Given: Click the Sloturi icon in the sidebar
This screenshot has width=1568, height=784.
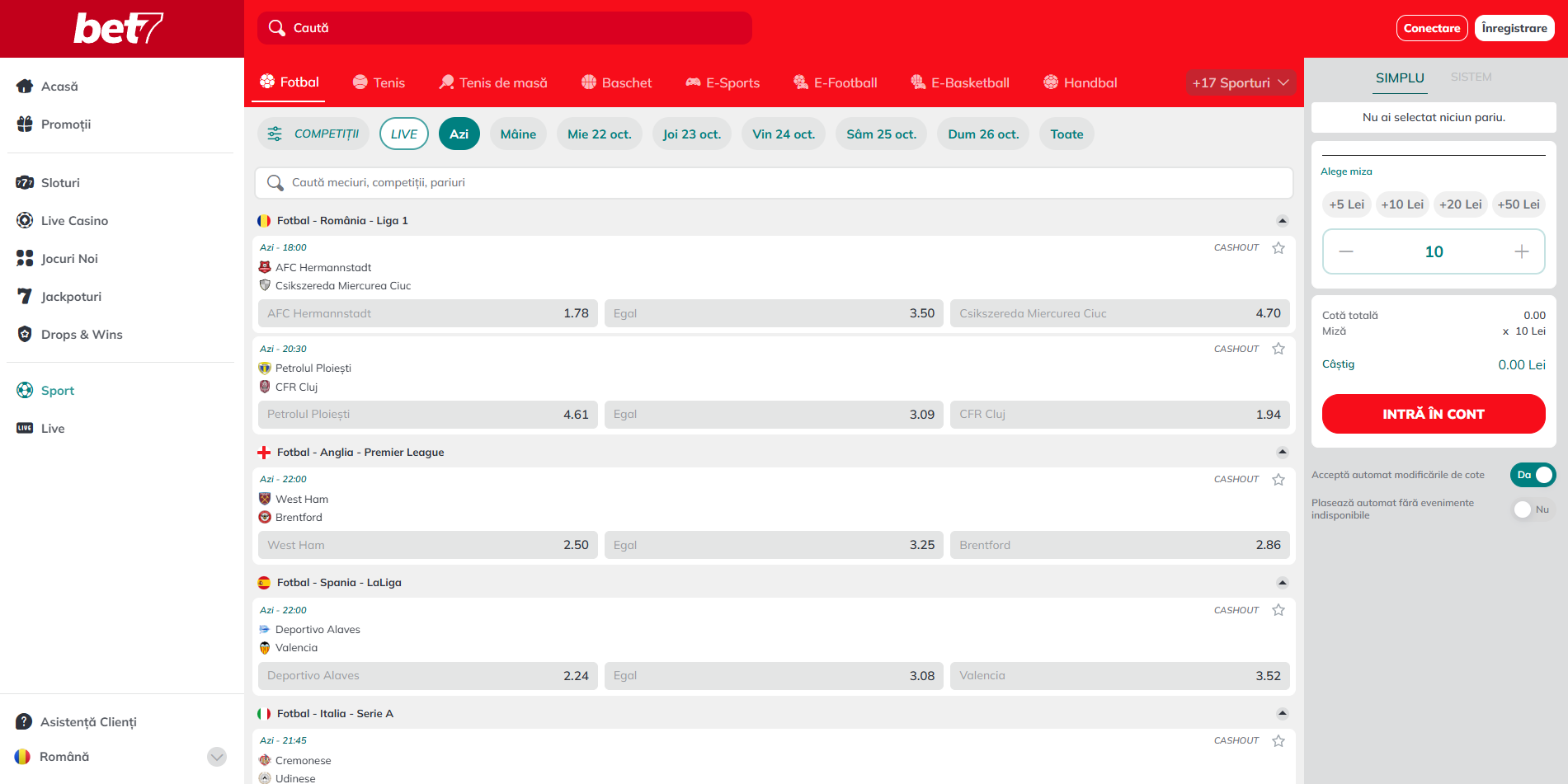Looking at the screenshot, I should click(x=25, y=182).
